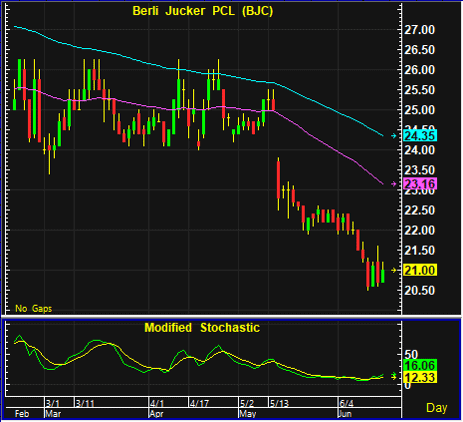Click the 26.50 price axis label
This screenshot has height=422, width=463.
pos(419,50)
